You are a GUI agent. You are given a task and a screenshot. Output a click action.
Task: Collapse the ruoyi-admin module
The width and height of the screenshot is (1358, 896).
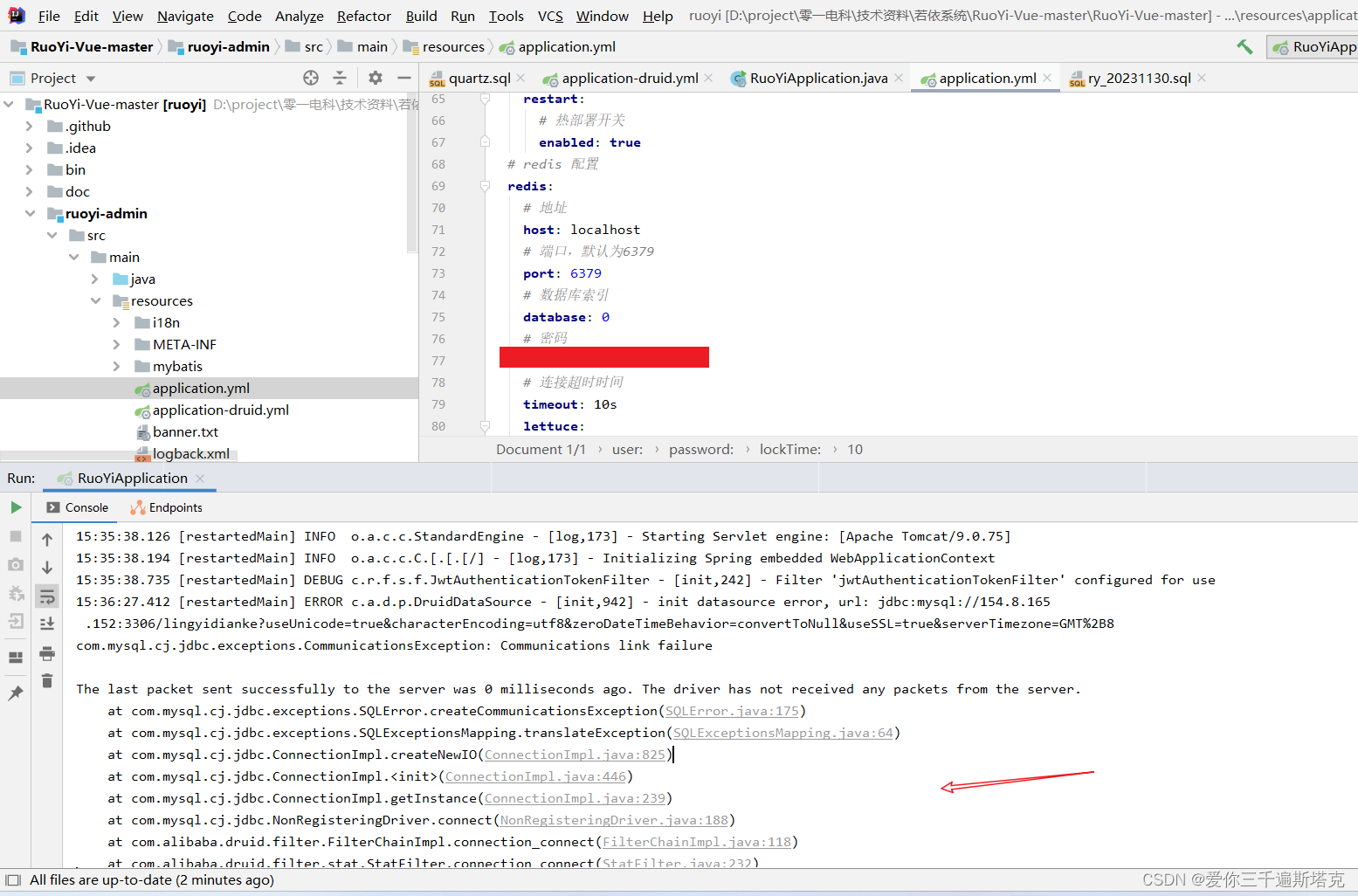point(30,213)
